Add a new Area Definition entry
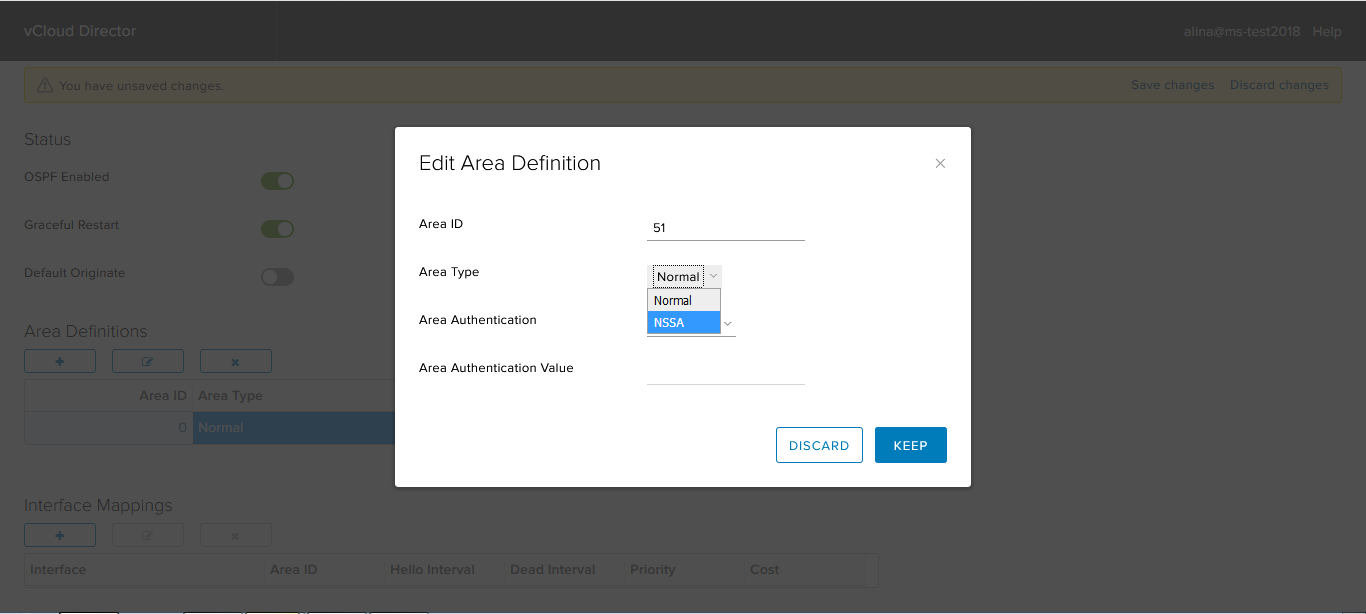This screenshot has height=614, width=1366. [60, 361]
